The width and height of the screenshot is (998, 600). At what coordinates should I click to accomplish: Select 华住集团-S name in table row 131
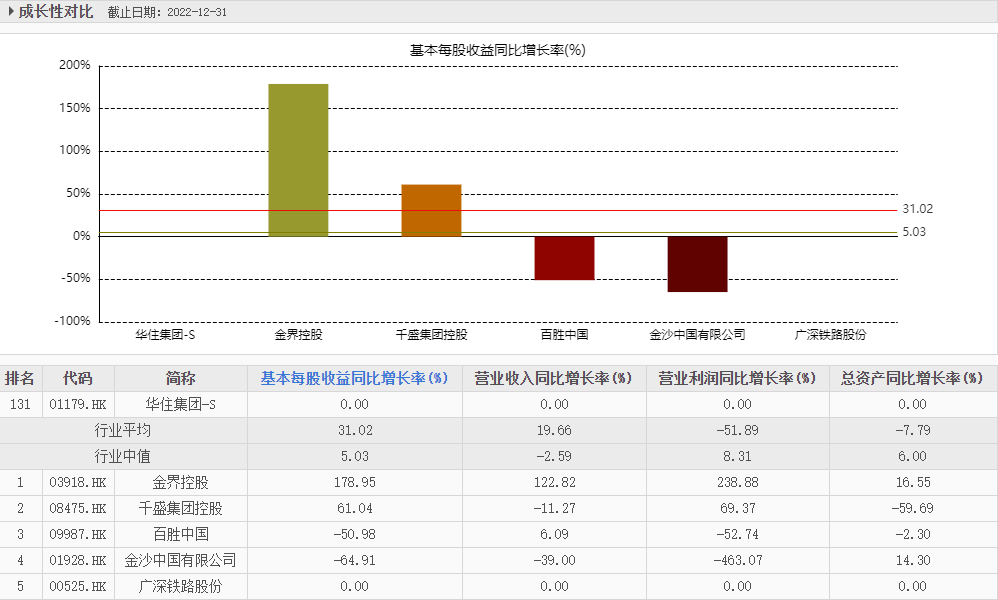(180, 405)
